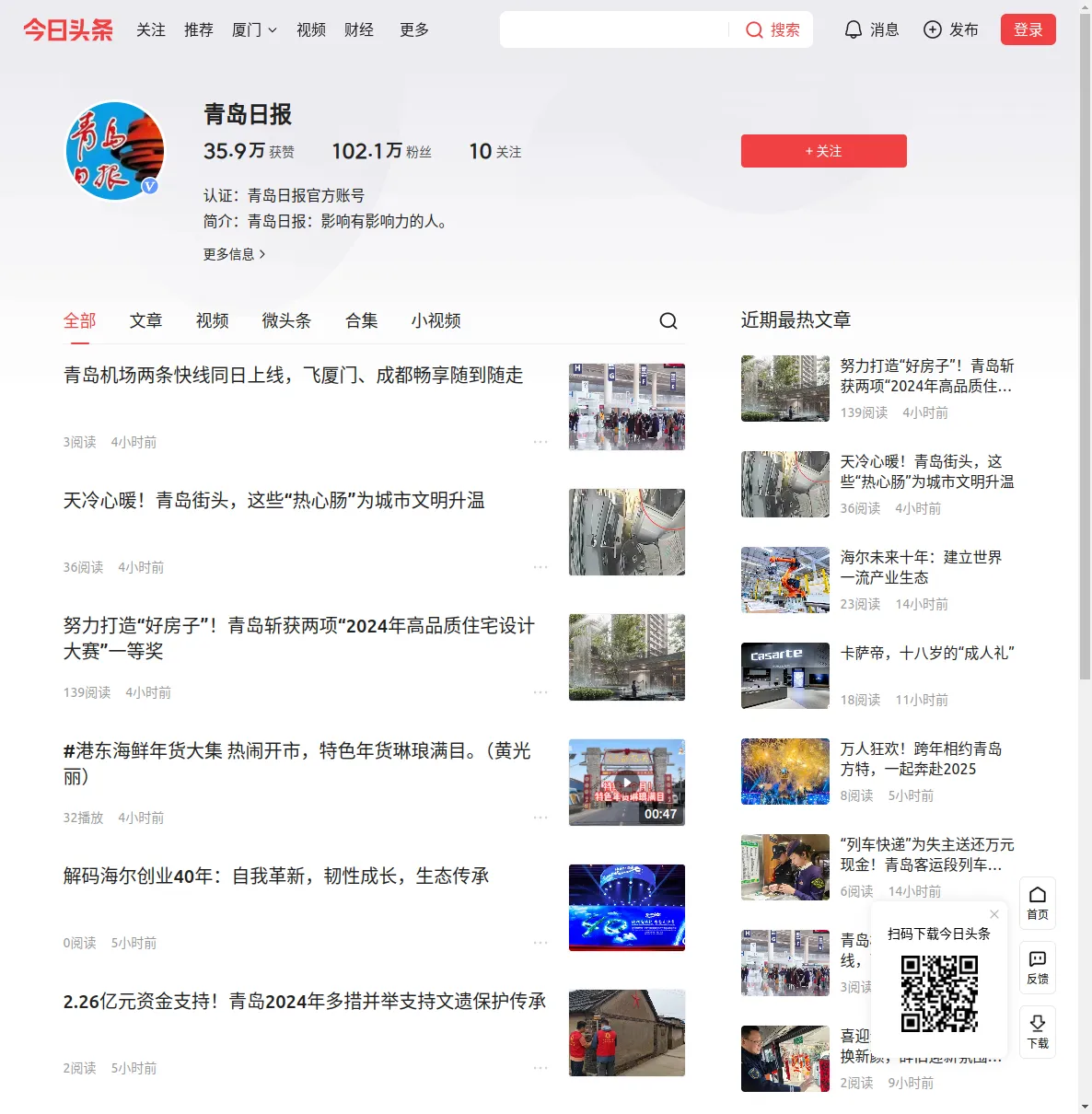This screenshot has height=1114, width=1092.
Task: Open fireworks thumbnail in hot articles
Action: (x=785, y=772)
